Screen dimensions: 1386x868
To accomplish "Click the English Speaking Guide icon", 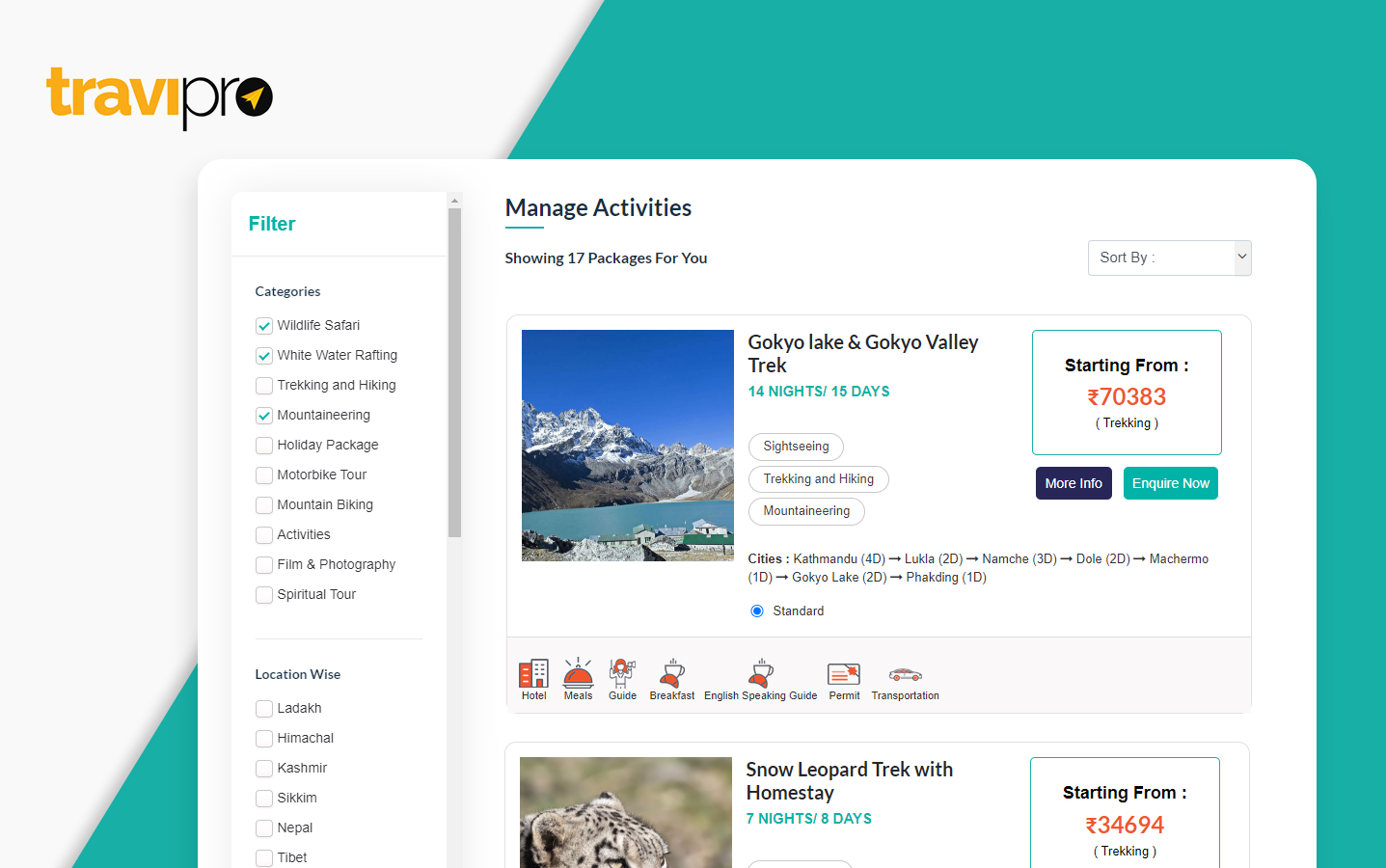I will [x=760, y=673].
